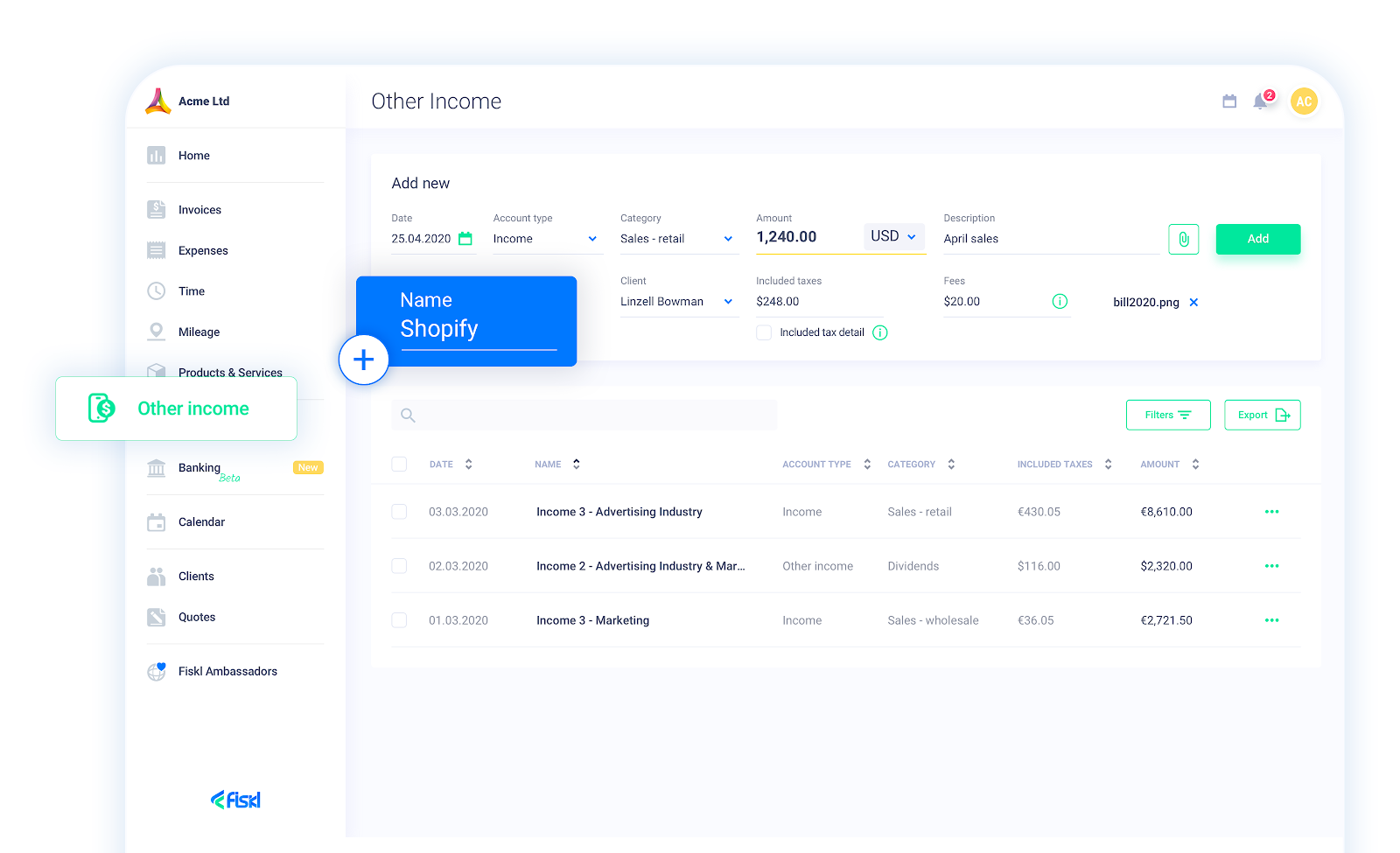1400x853 pixels.
Task: Tick the select-all checkbox in table header
Action: (x=400, y=465)
